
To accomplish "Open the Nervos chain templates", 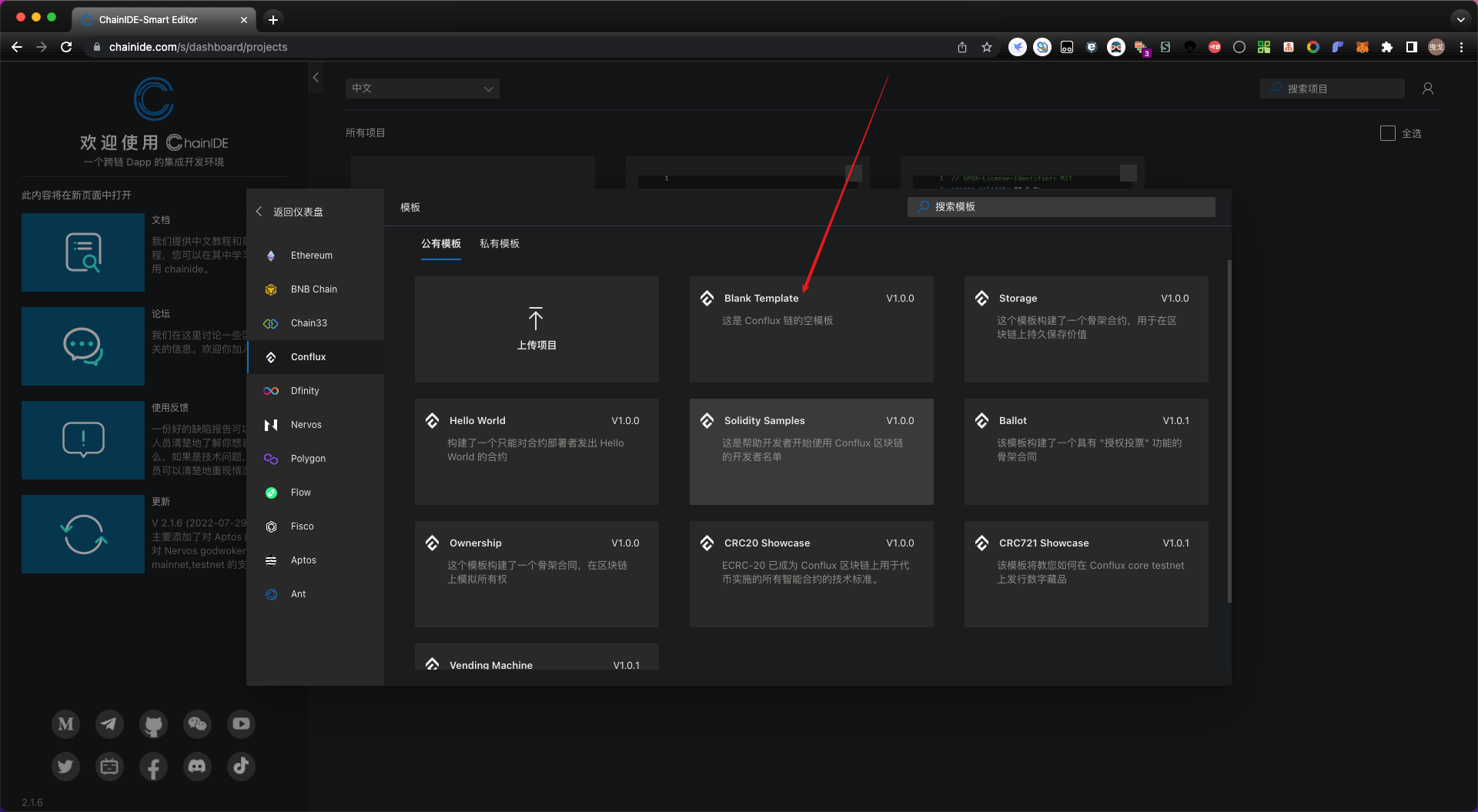I will point(316,425).
